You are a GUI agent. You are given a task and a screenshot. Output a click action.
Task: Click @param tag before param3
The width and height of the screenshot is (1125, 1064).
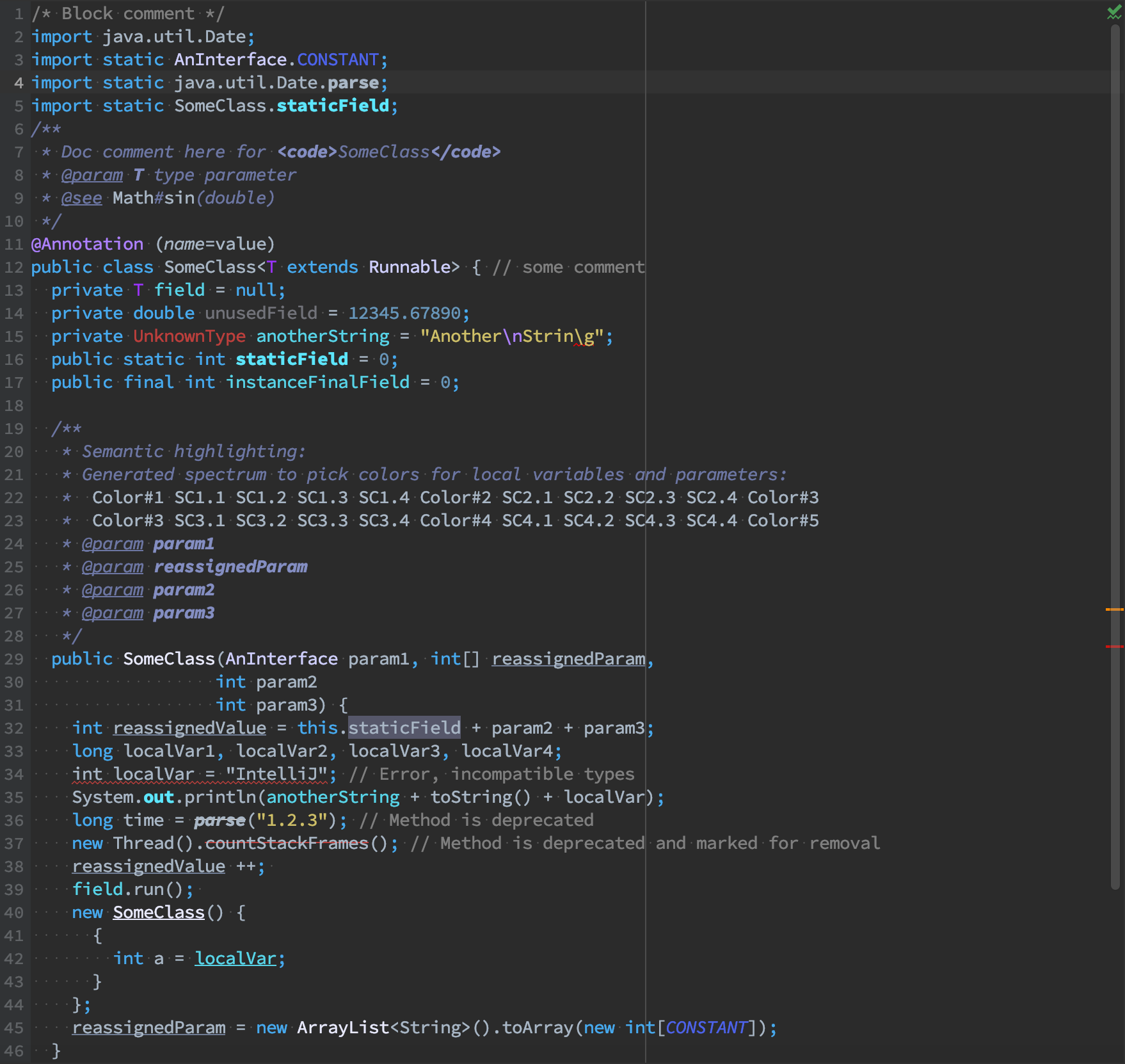click(113, 613)
